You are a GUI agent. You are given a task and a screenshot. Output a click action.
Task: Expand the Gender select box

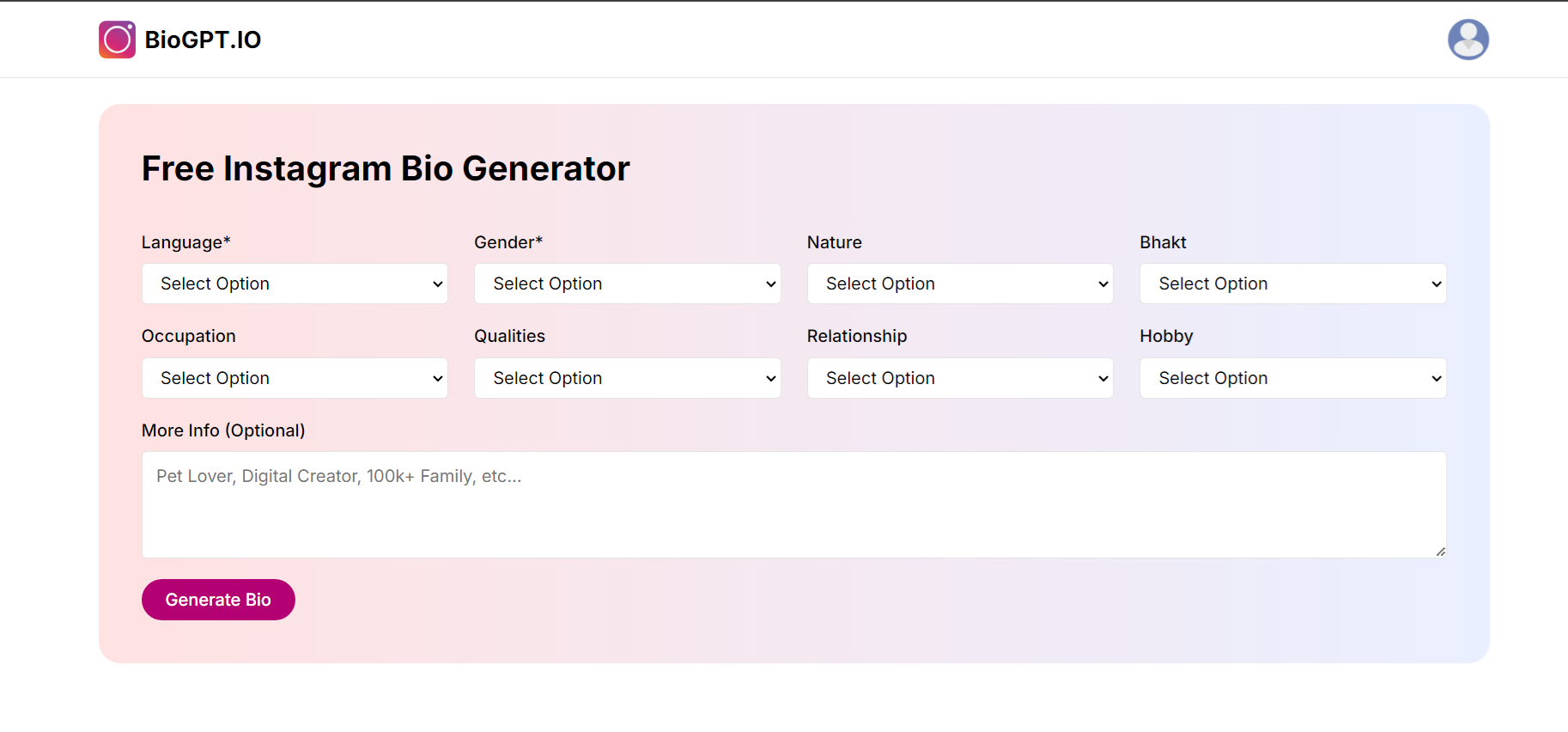(x=627, y=284)
